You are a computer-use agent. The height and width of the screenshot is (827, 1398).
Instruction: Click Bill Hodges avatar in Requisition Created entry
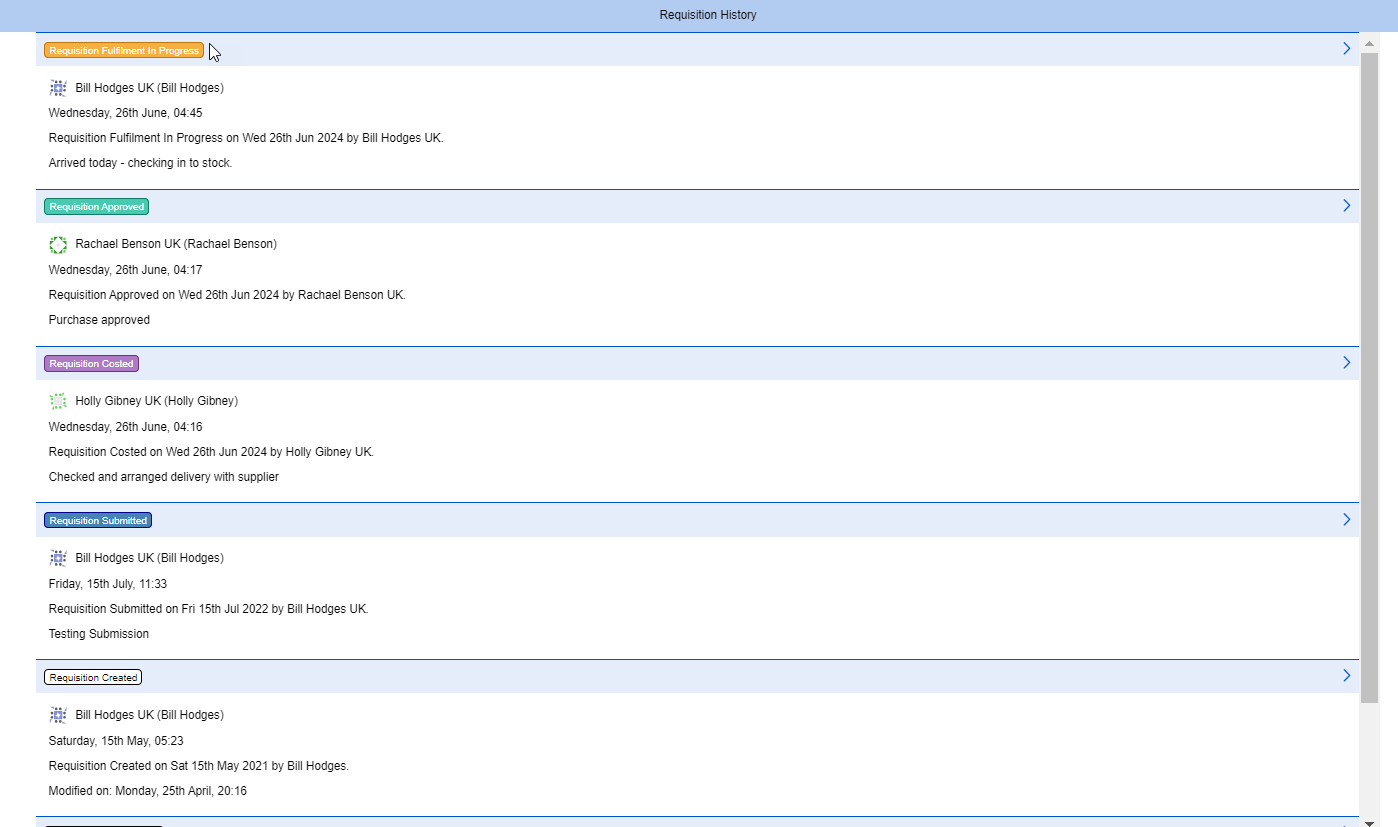pyautogui.click(x=58, y=715)
